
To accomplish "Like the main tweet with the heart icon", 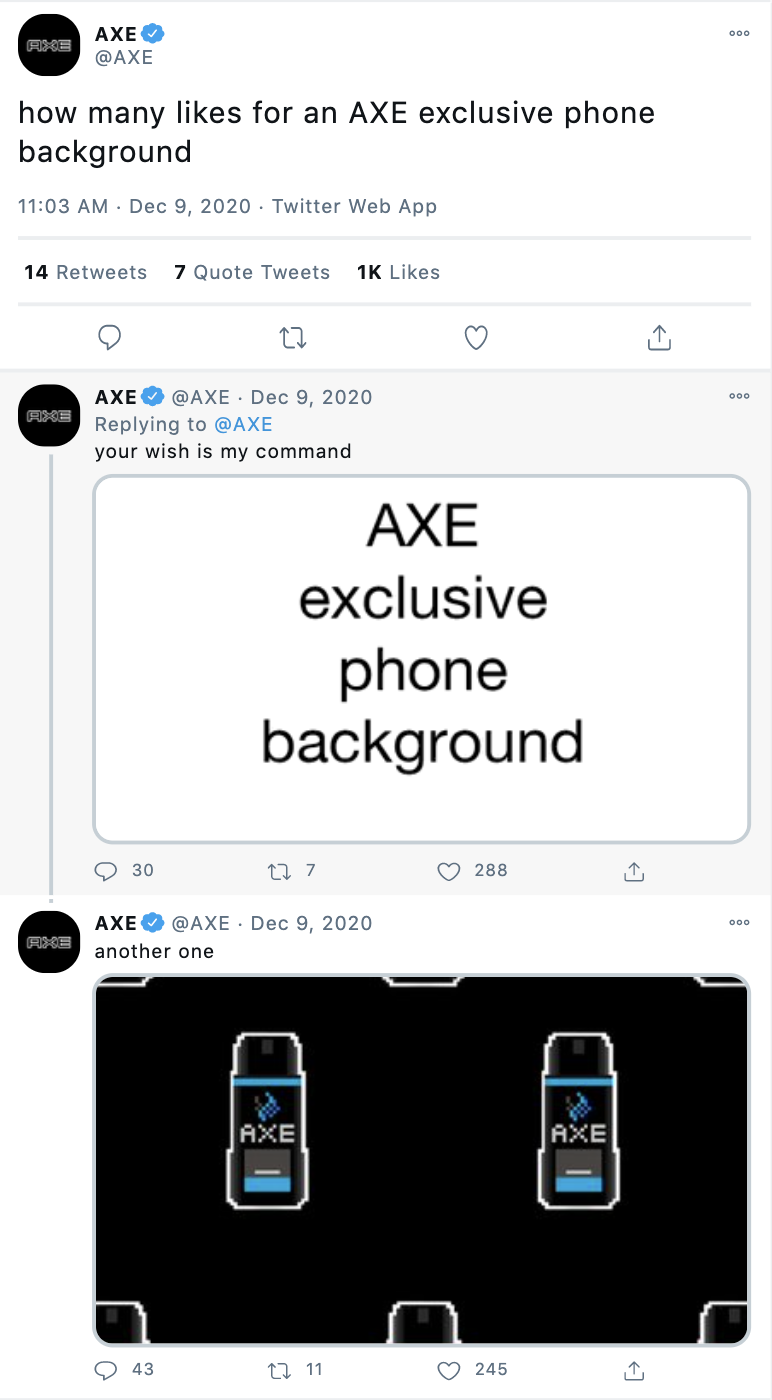I will click(476, 338).
